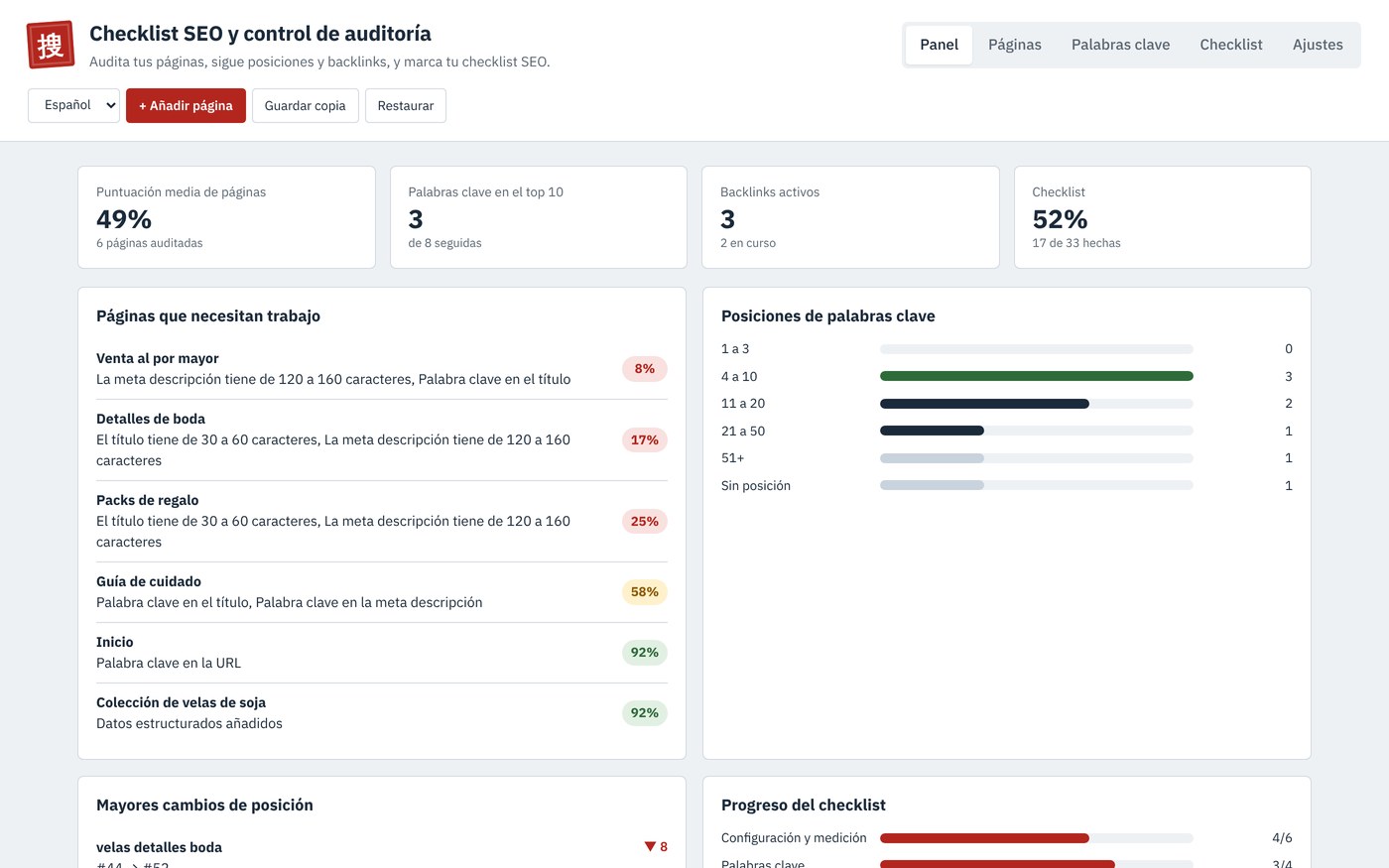The height and width of the screenshot is (868, 1389).
Task: Click the Puntuación media de páginas card
Action: (226, 217)
